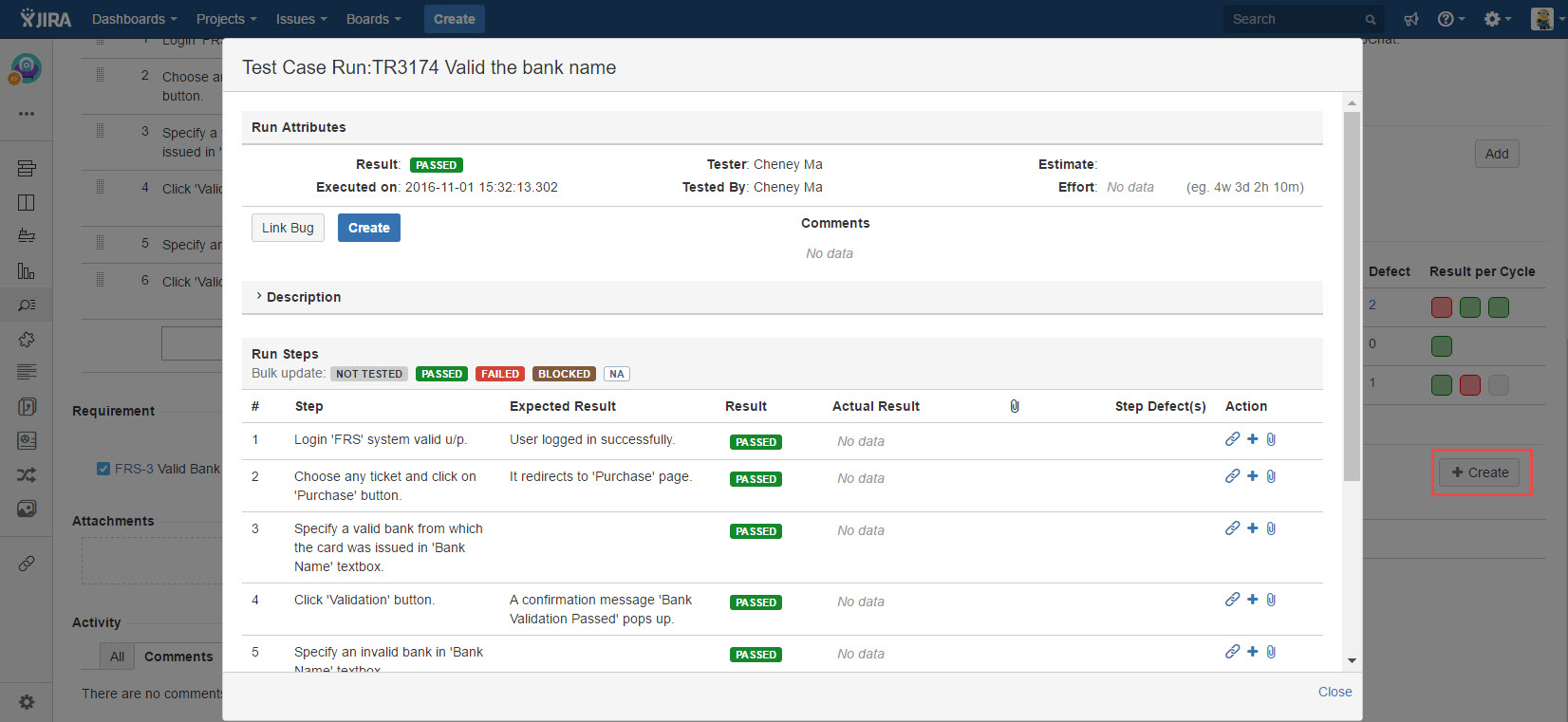Open the Projects dropdown menu

[x=226, y=19]
